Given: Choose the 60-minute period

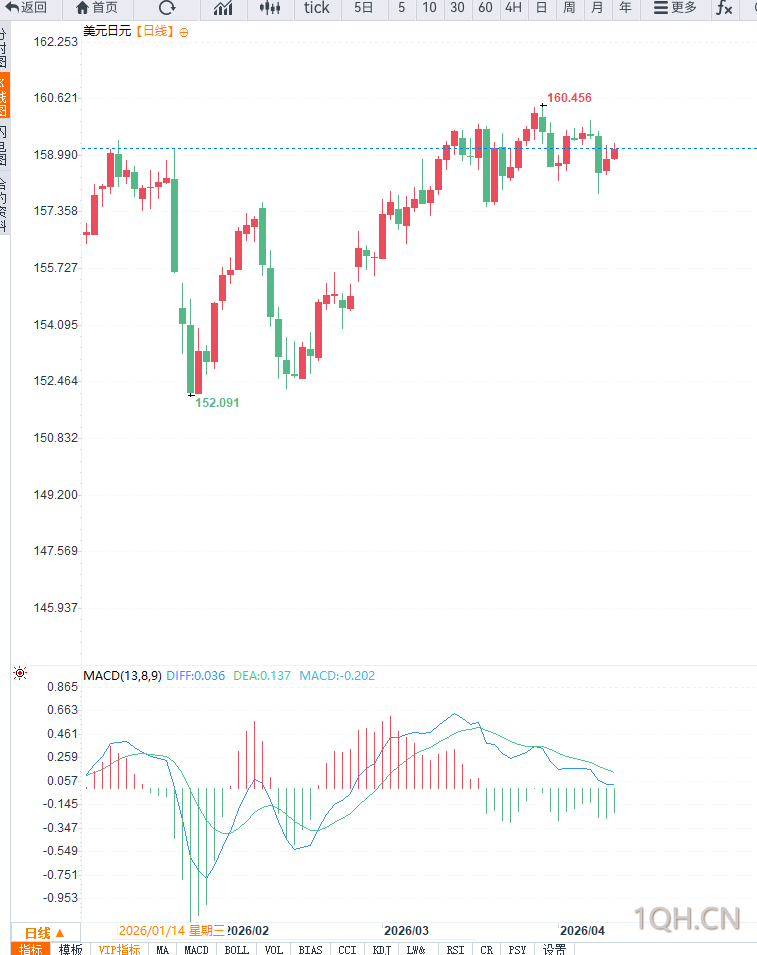Looking at the screenshot, I should pyautogui.click(x=485, y=8).
